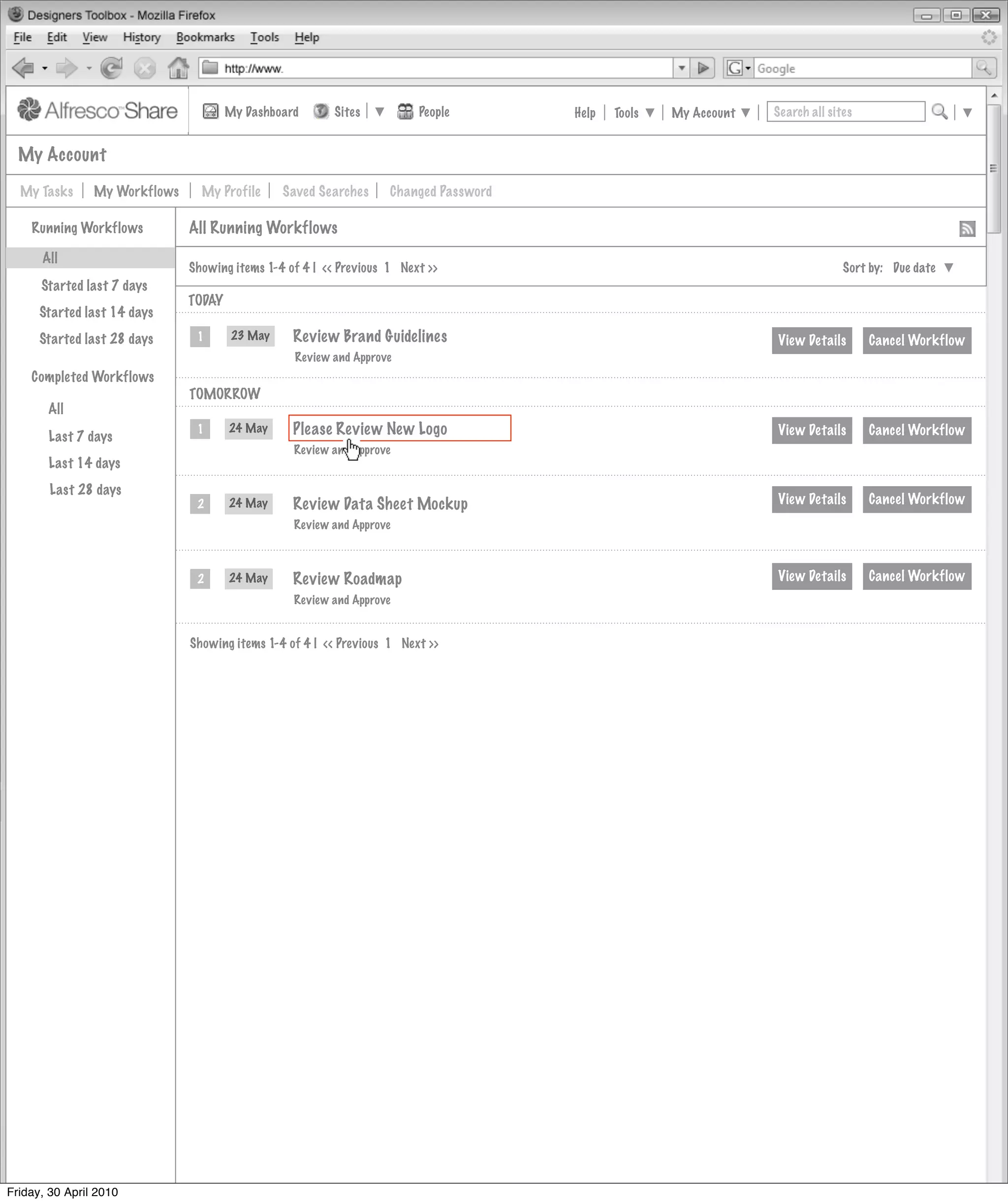Cancel the Review Roadmap workflow

click(916, 576)
